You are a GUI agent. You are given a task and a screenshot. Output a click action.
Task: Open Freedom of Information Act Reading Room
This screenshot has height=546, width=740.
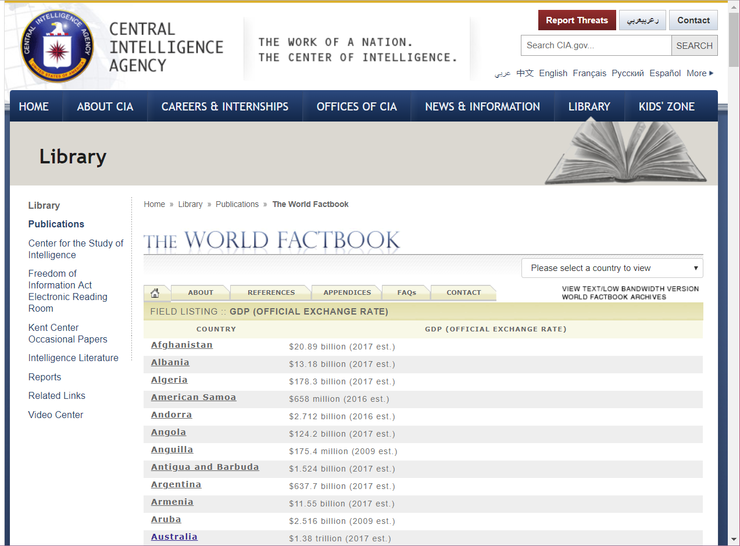tap(67, 291)
